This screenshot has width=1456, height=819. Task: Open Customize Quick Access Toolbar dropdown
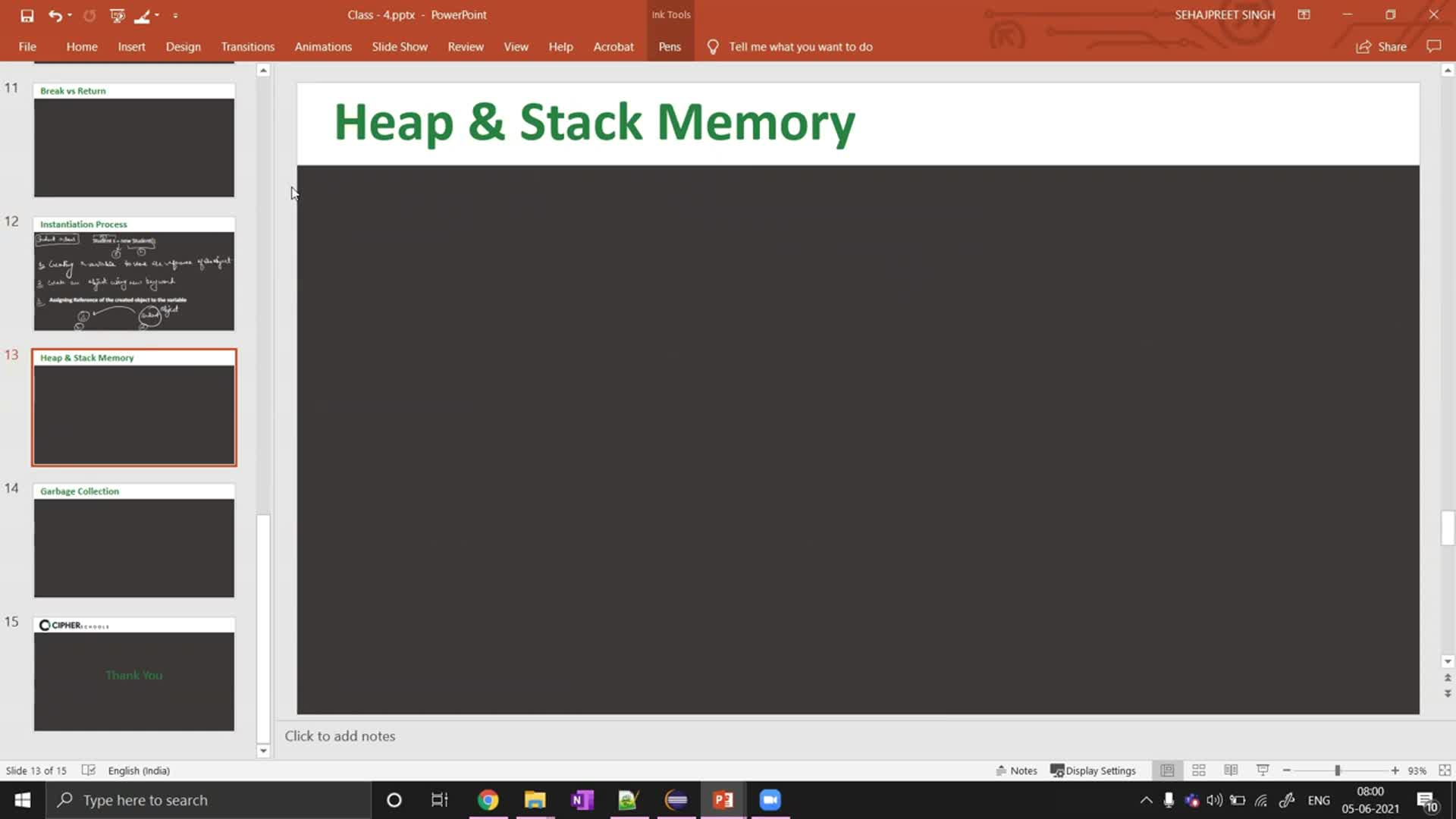(x=176, y=15)
